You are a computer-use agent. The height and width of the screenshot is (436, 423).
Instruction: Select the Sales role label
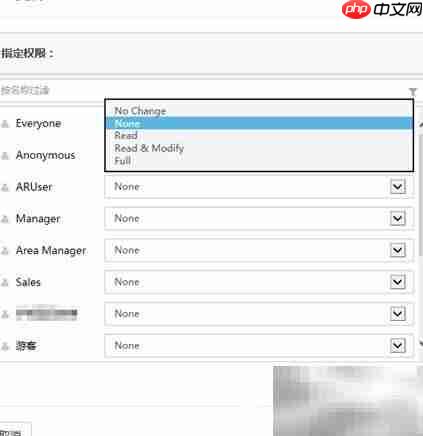(28, 282)
